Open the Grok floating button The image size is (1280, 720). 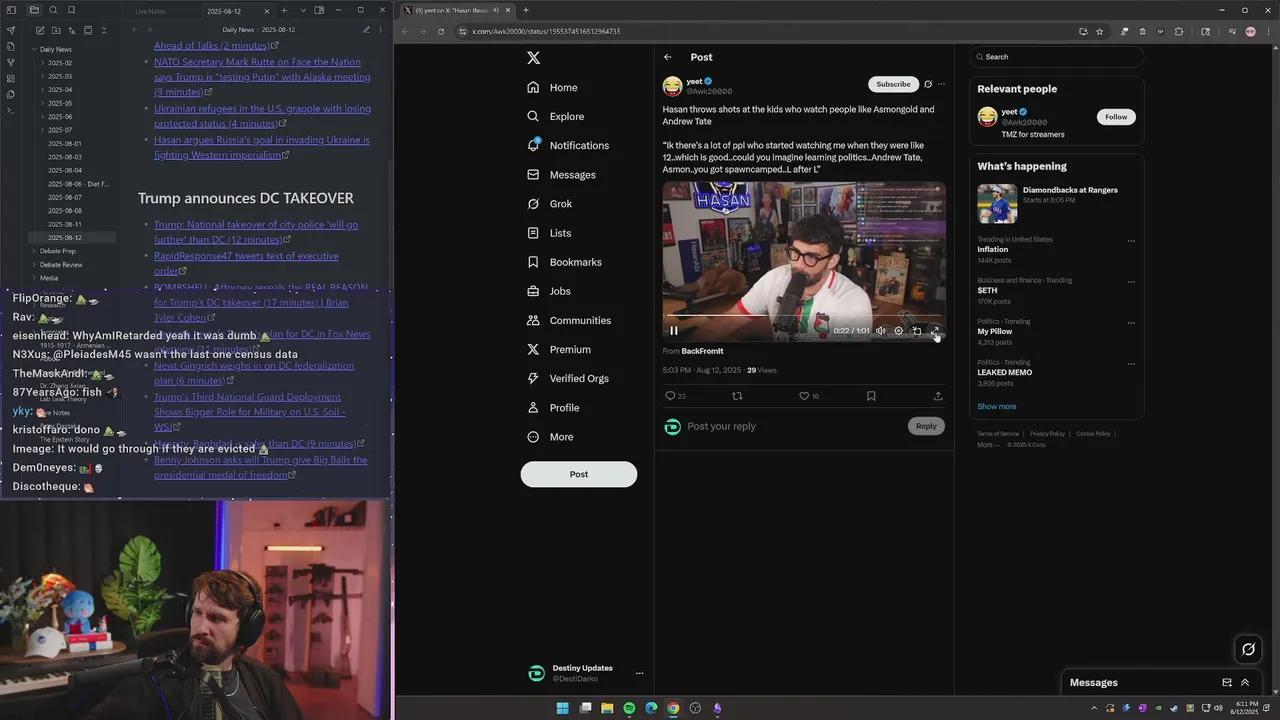click(x=1248, y=650)
